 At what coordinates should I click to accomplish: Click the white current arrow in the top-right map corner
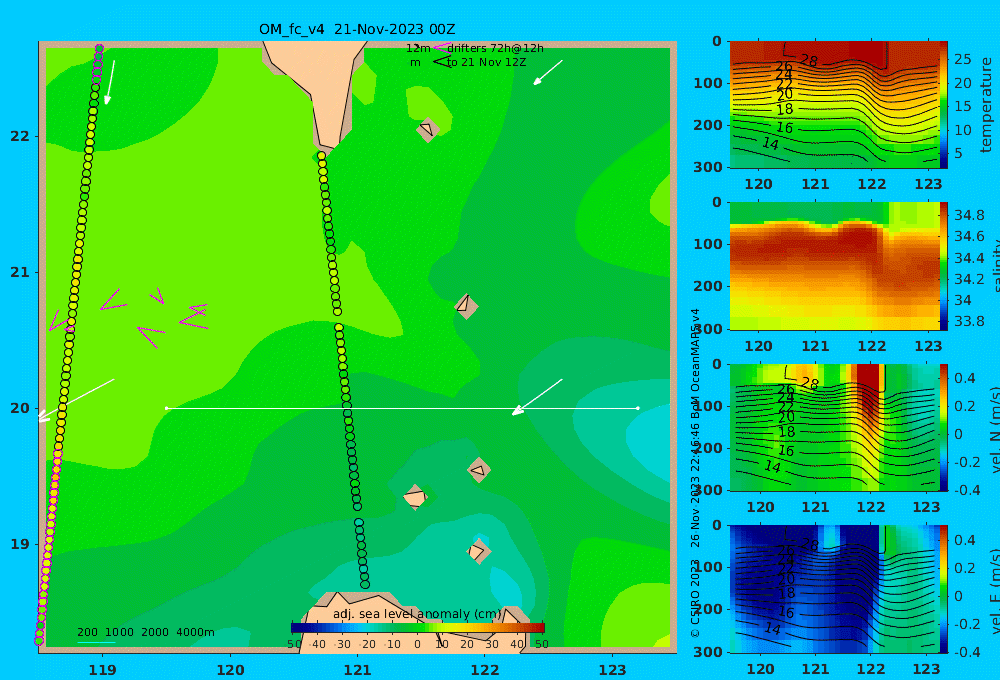(x=548, y=72)
